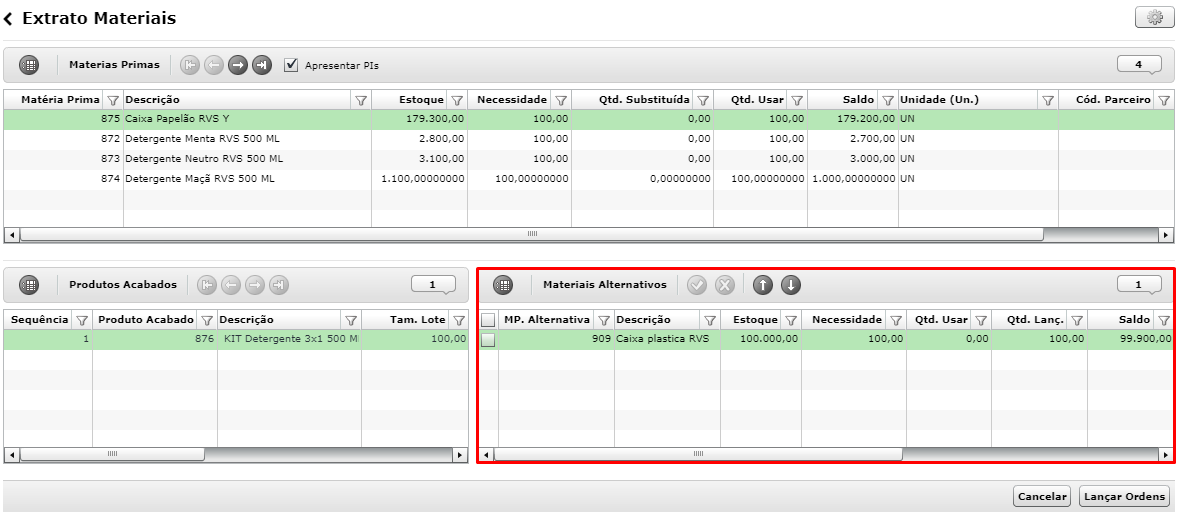This screenshot has width=1178, height=516.
Task: Go to next record in Materias Primas
Action: click(x=237, y=65)
